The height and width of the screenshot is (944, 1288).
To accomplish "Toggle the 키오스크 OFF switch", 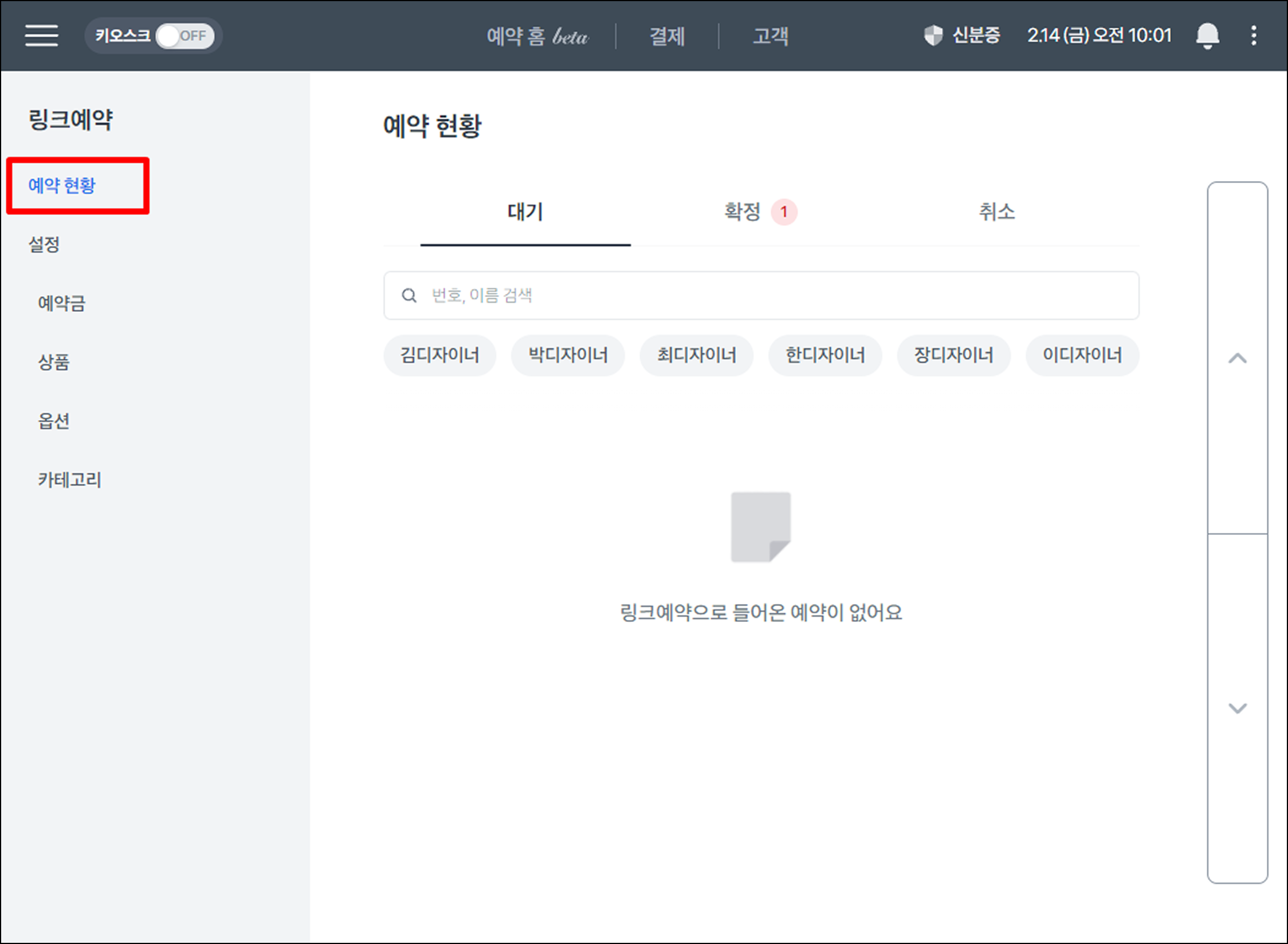I will (184, 36).
